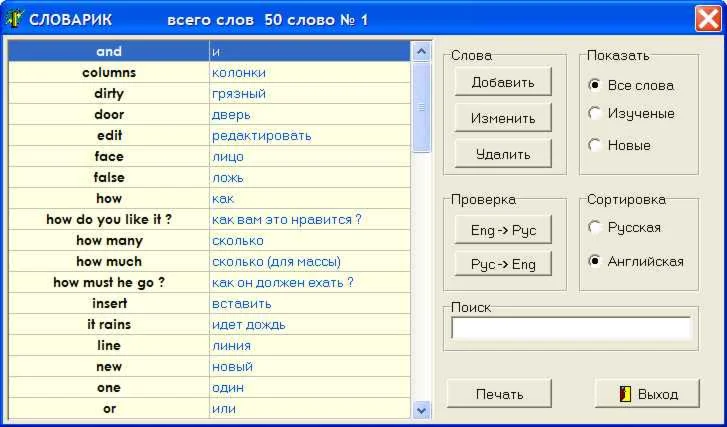Click the door icon on Выход button

tap(625, 394)
